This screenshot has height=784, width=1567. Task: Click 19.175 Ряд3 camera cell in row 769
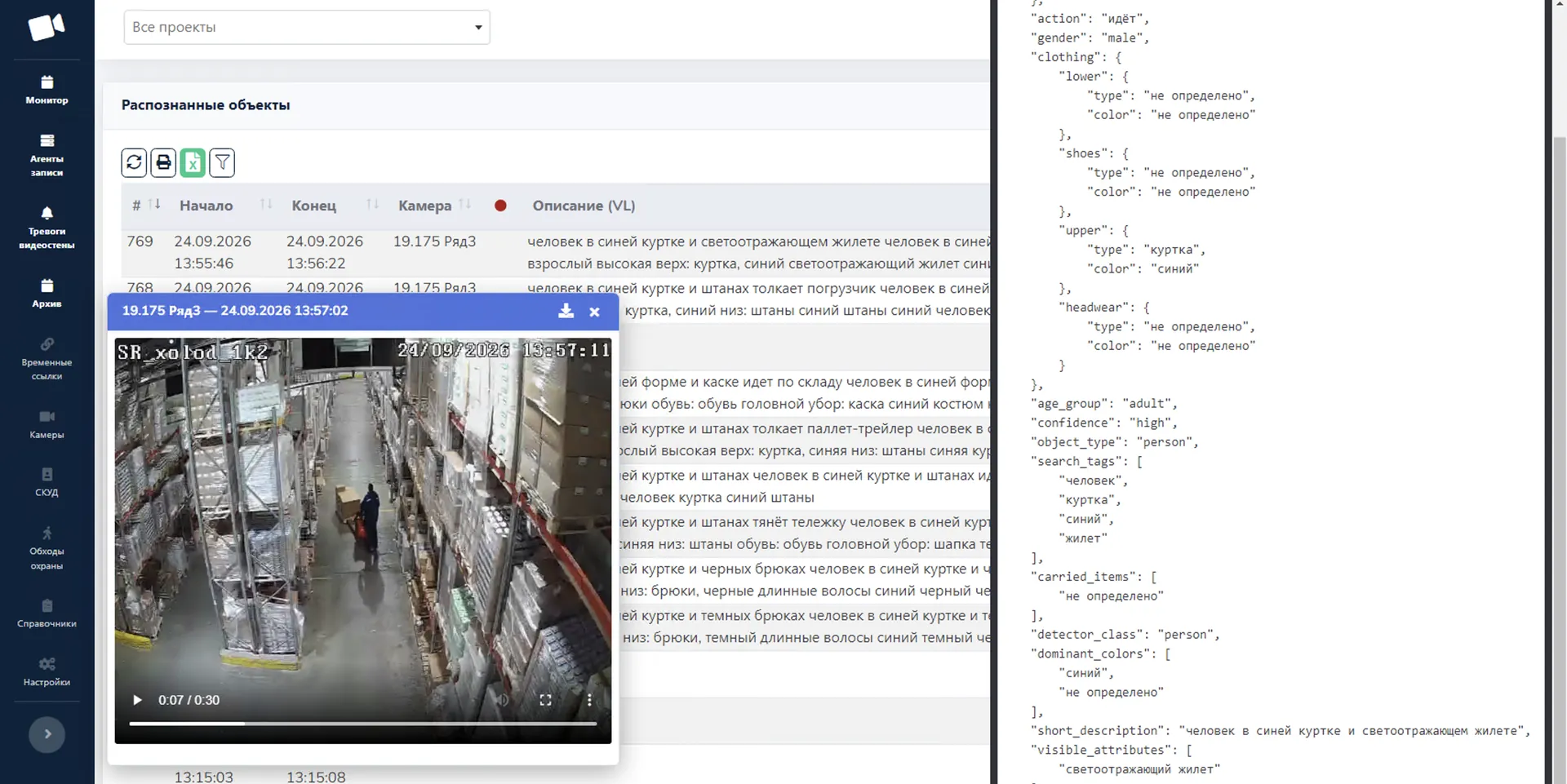pyautogui.click(x=434, y=241)
